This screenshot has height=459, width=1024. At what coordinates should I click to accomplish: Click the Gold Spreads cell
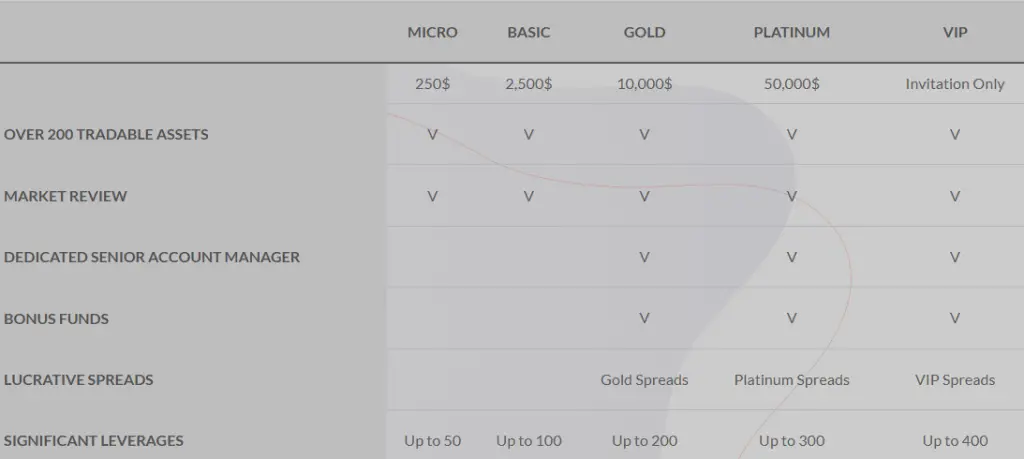pos(645,380)
